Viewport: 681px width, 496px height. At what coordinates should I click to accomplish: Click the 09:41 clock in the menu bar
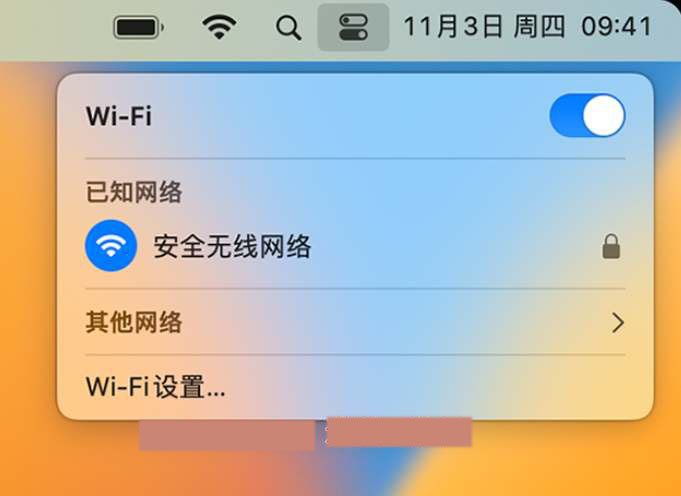pyautogui.click(x=617, y=26)
